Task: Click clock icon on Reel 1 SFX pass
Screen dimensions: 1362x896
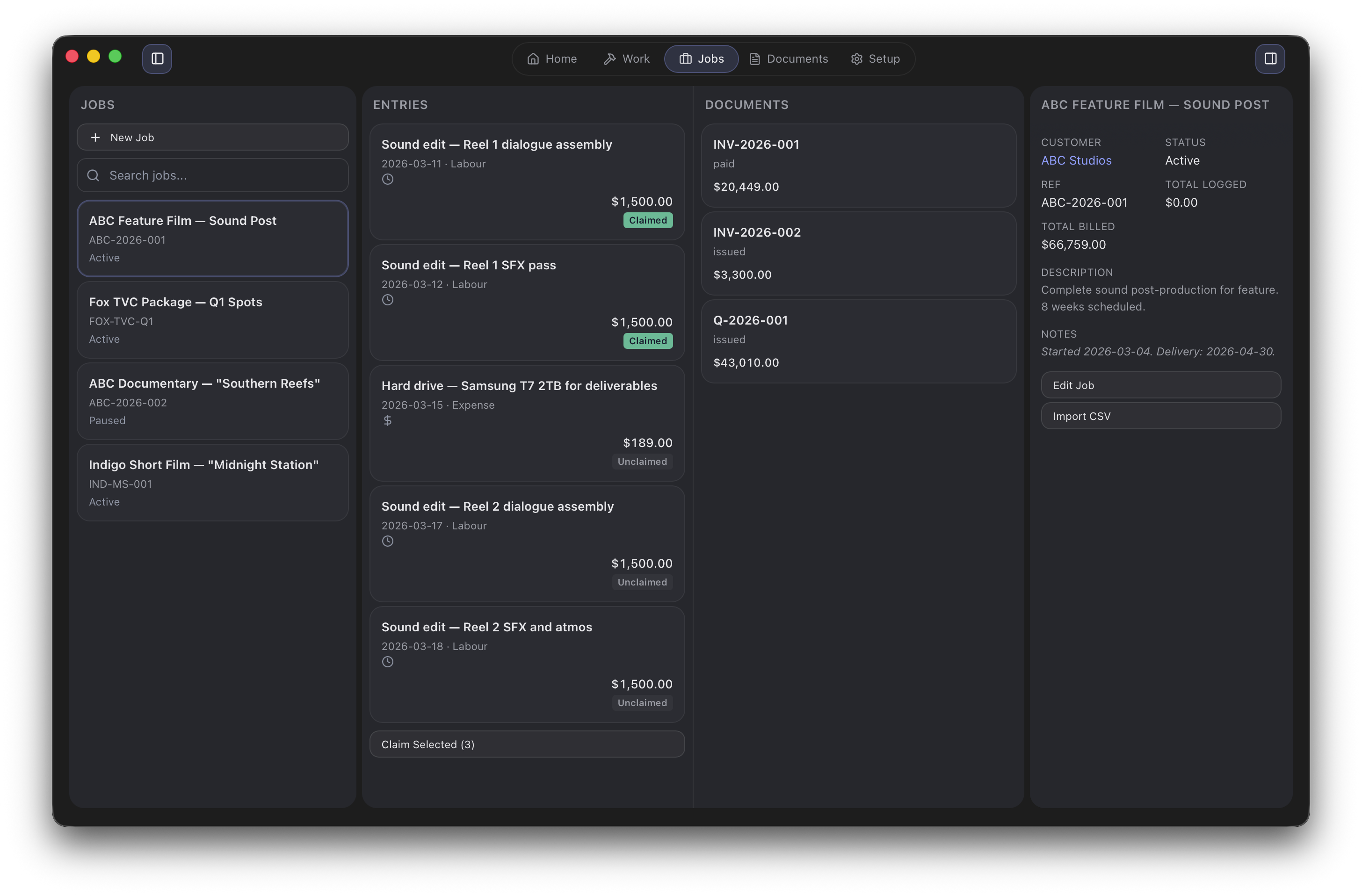Action: (387, 300)
